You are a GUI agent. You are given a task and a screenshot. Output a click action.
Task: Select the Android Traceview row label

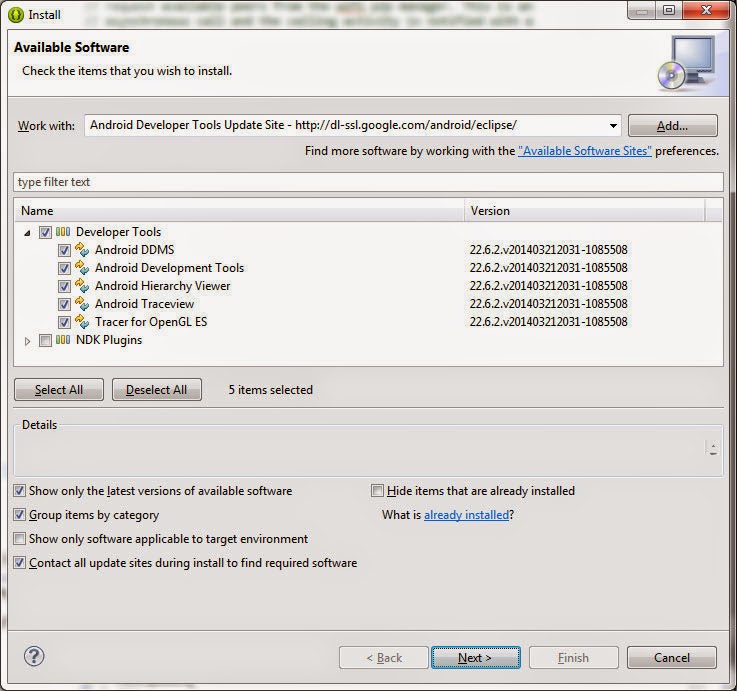click(144, 304)
